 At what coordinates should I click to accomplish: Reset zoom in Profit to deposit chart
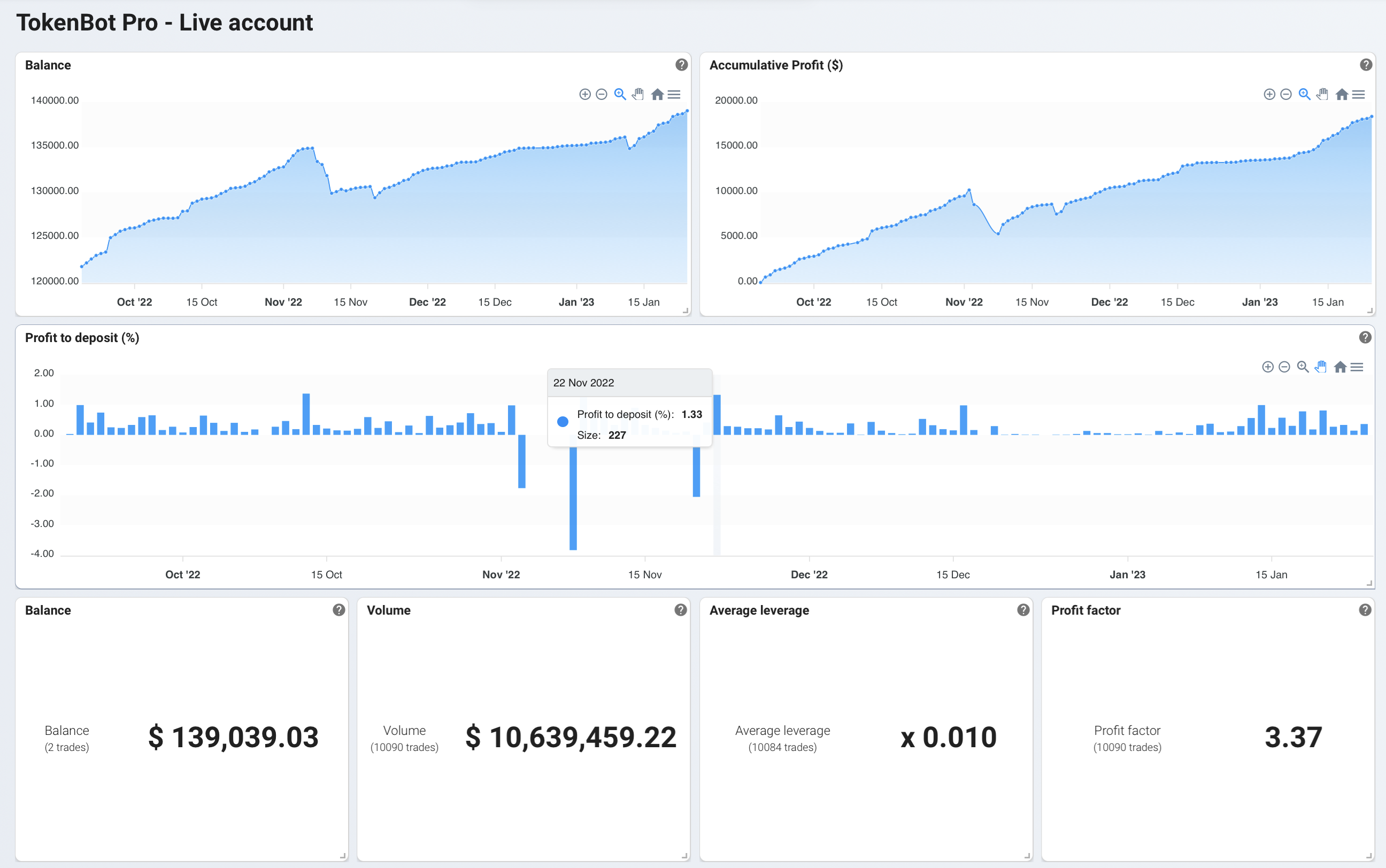pos(1339,367)
